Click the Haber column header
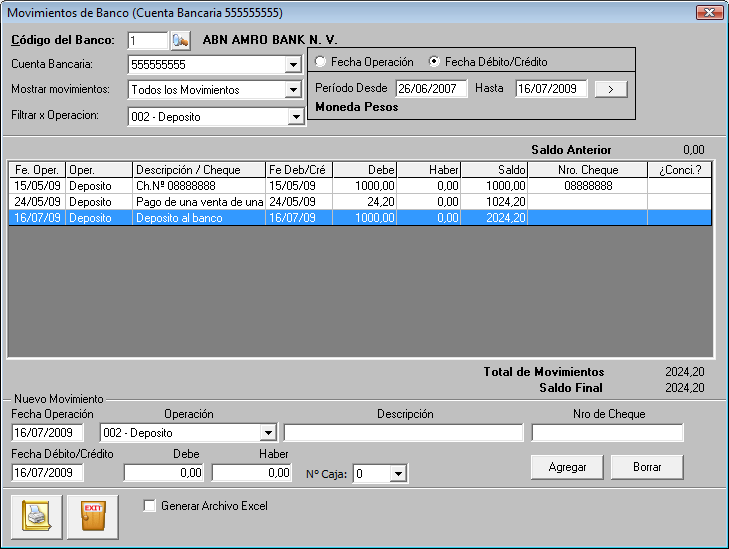The width and height of the screenshot is (729, 549). coord(429,170)
